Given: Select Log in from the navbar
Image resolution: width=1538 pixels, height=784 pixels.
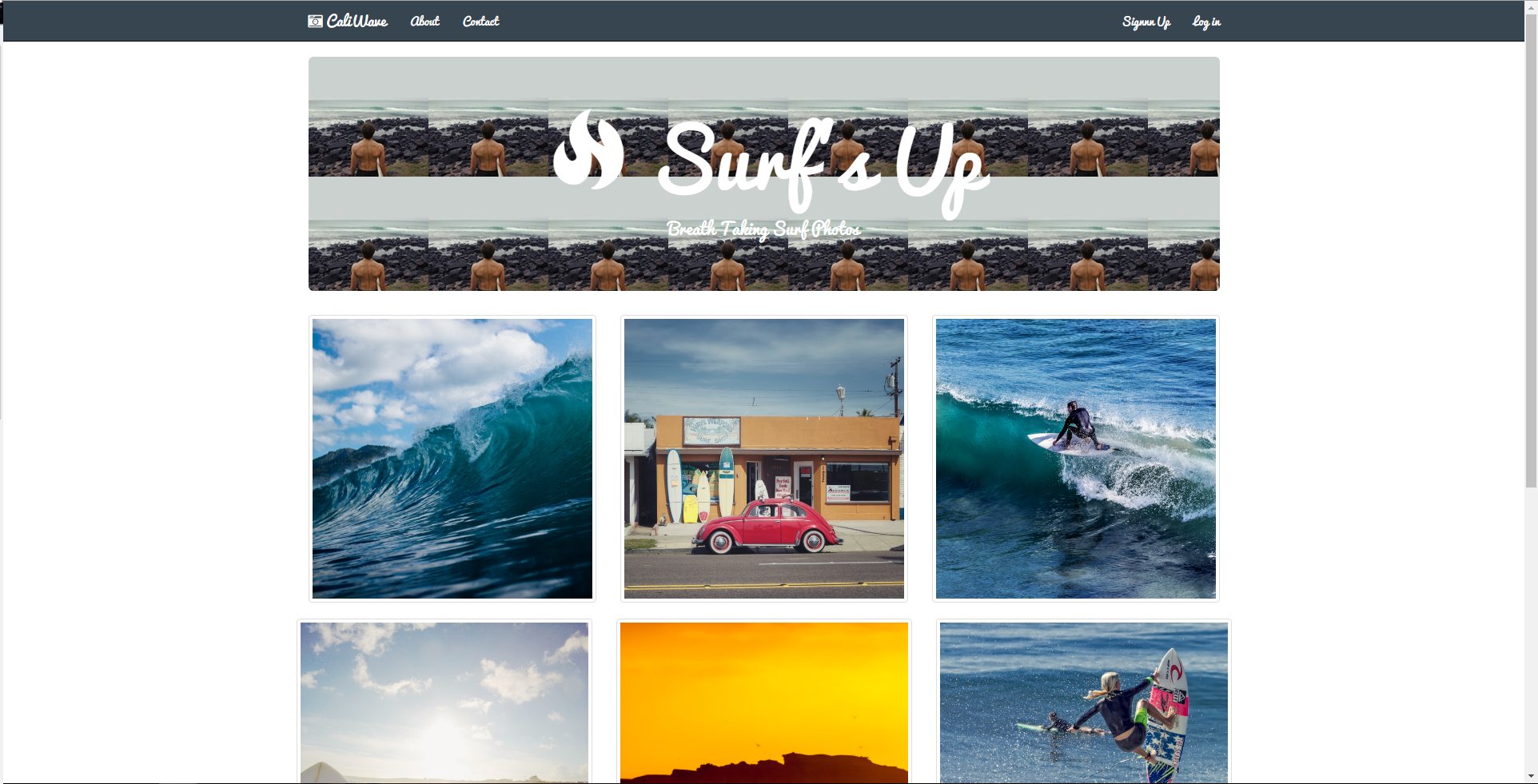Looking at the screenshot, I should point(1206,22).
